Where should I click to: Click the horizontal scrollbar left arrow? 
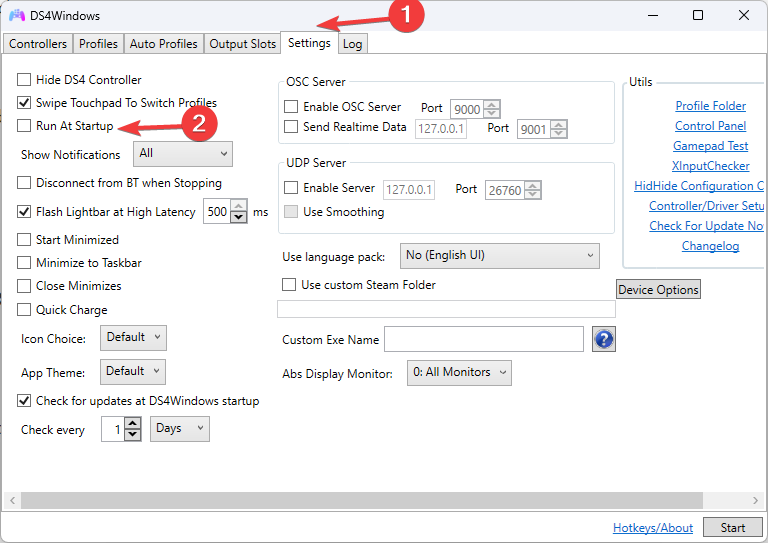[12, 500]
